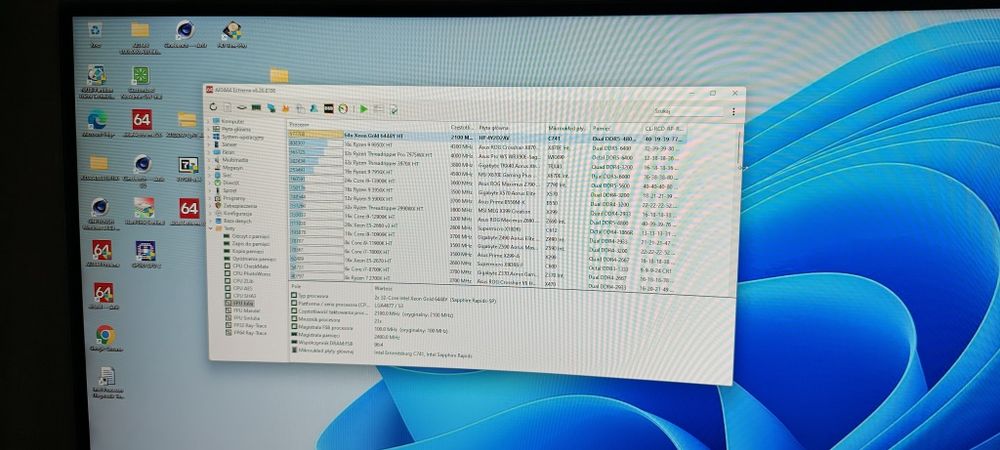Select CPU ZLib benchmark
1000x450 pixels.
click(x=239, y=281)
